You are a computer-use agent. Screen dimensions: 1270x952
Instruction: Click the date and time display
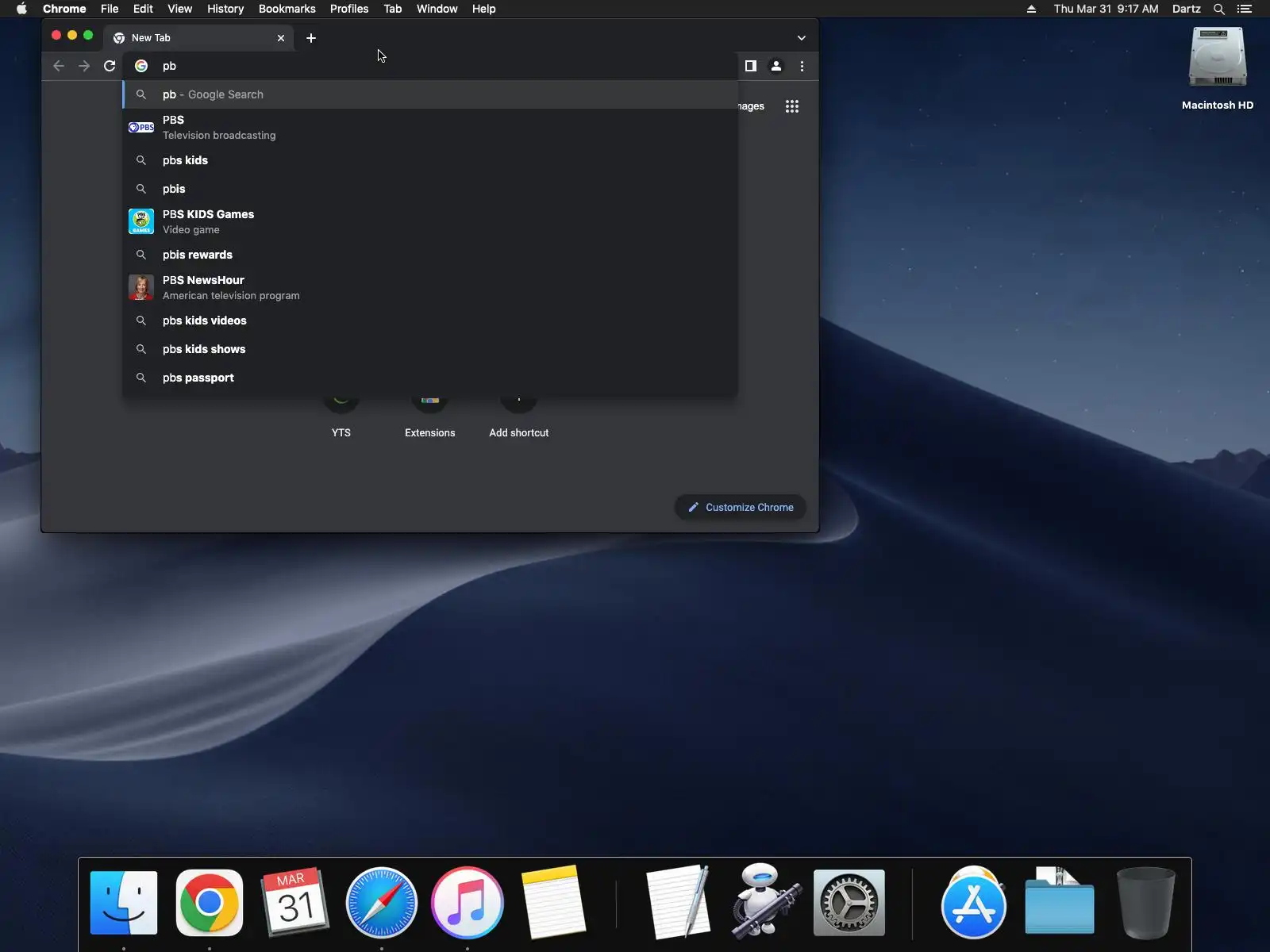pos(1106,9)
